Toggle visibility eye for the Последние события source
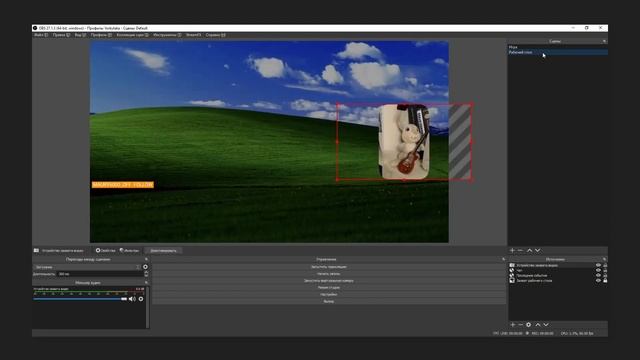Screen dimensions: 640x360 click(x=598, y=276)
